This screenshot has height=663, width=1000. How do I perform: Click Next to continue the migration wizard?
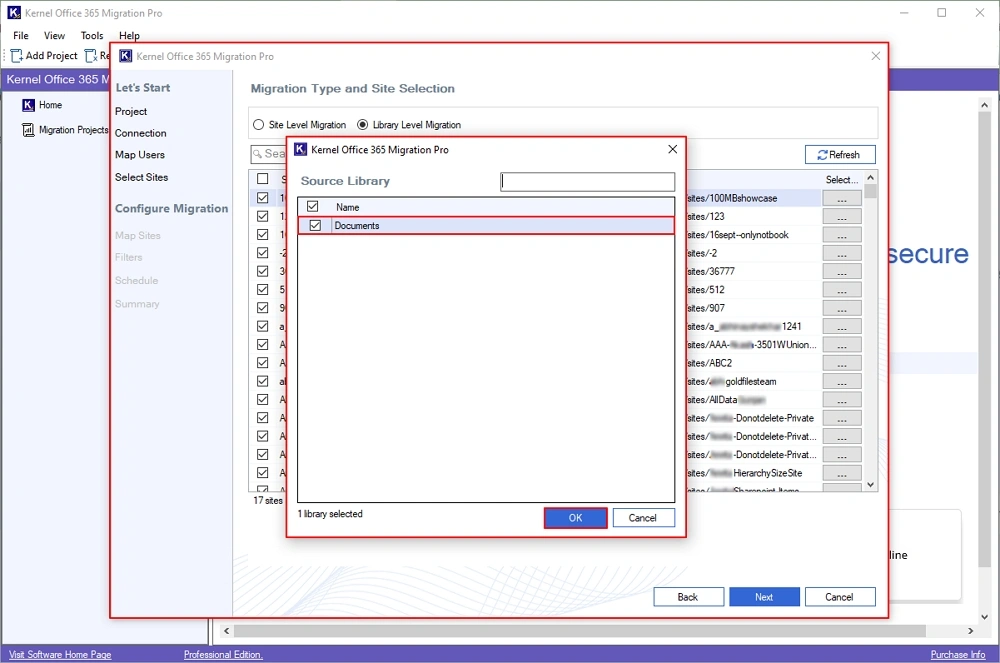[x=764, y=596]
